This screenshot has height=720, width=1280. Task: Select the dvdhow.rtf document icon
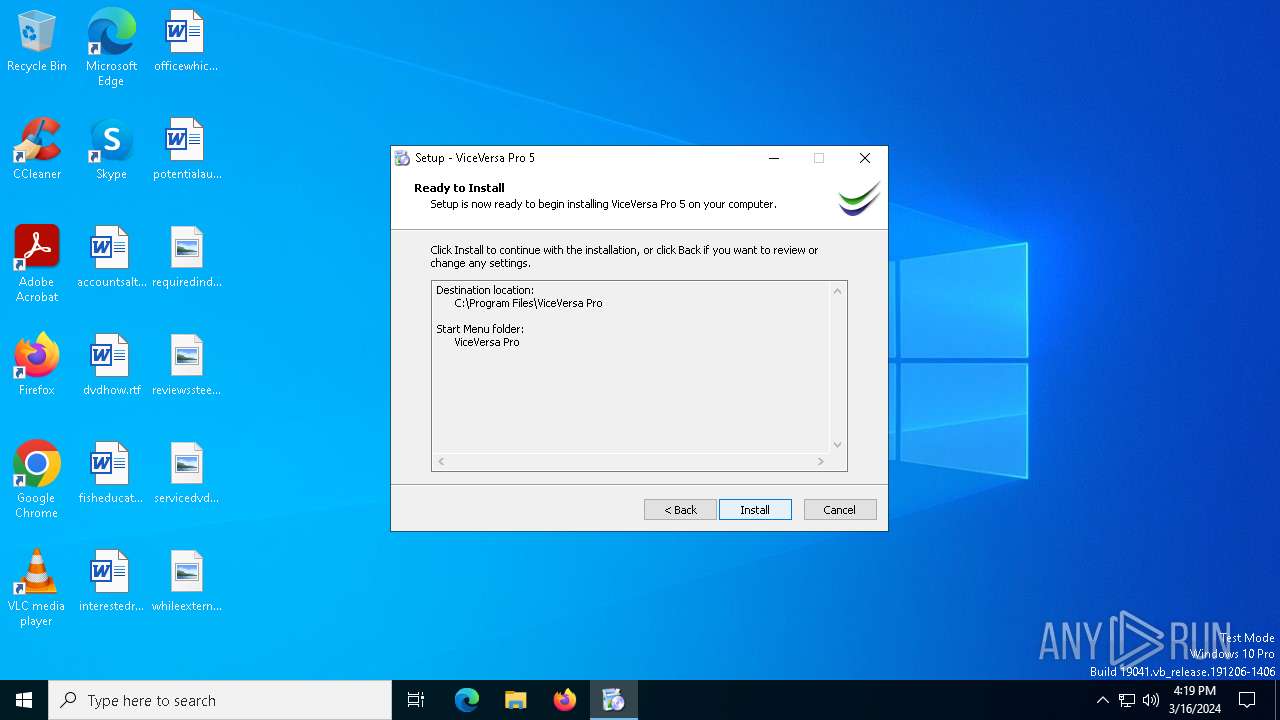click(x=111, y=364)
